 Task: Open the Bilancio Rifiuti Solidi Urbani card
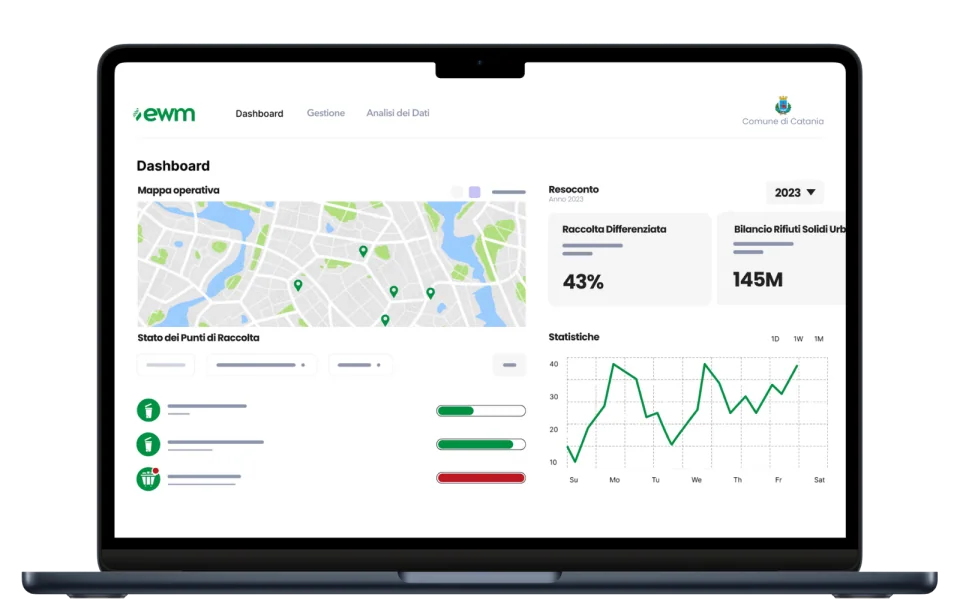coord(781,259)
